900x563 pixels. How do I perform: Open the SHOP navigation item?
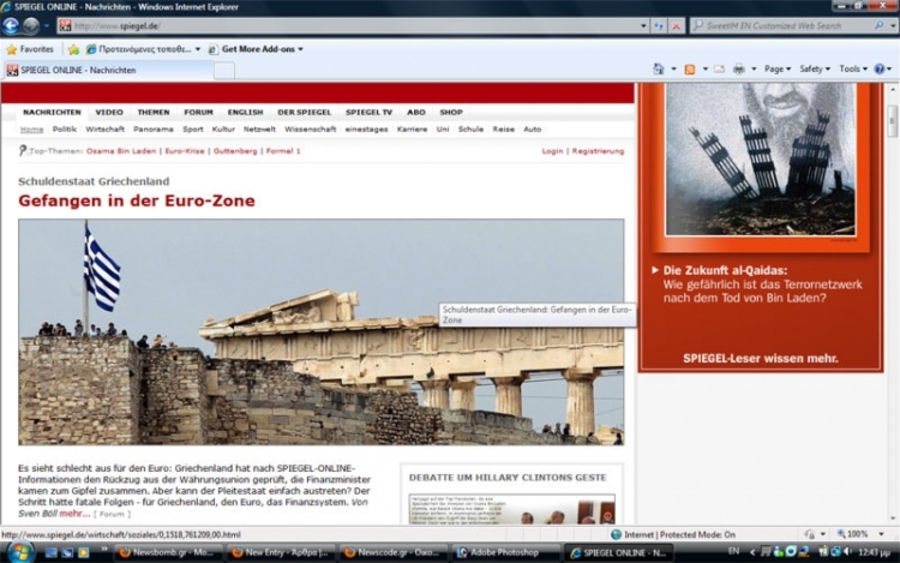tap(451, 112)
